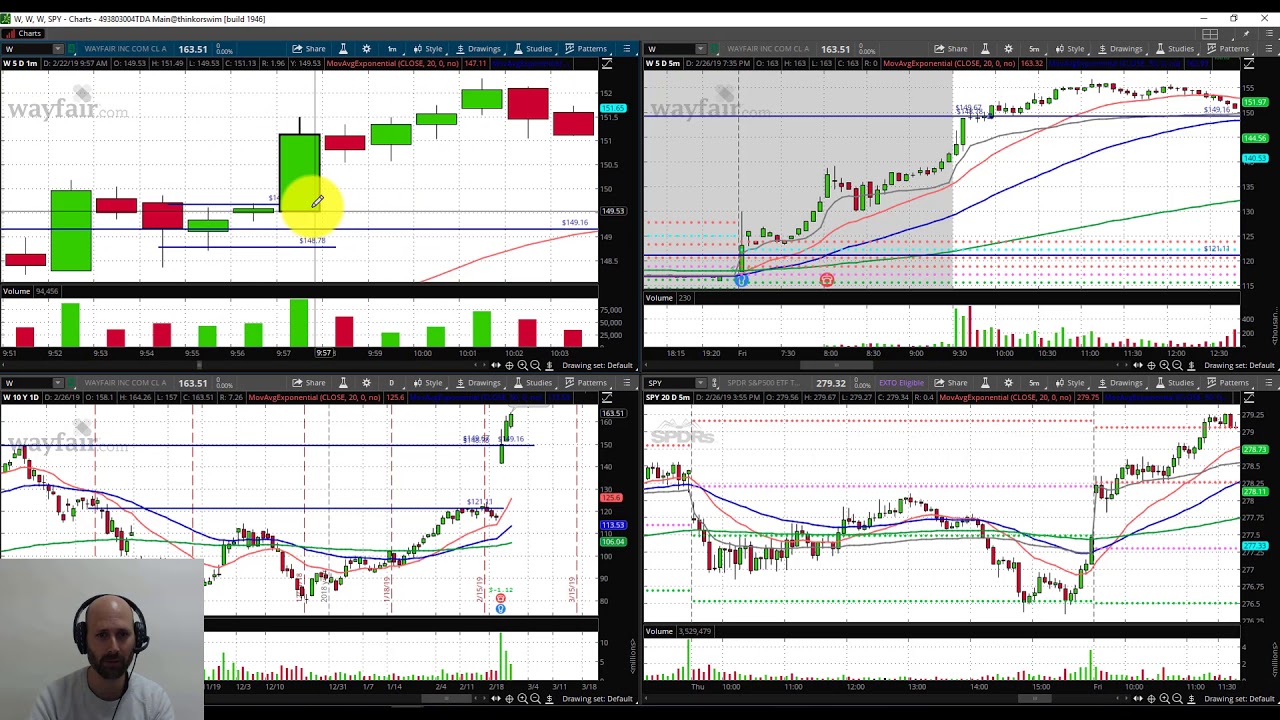
Task: Click the W symbol field in top-left chart
Action: pos(28,49)
